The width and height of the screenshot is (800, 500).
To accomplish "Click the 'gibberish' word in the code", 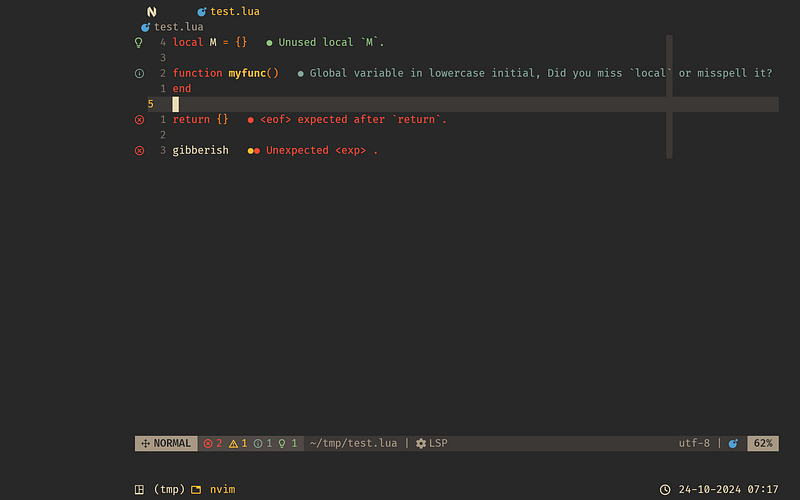I will [x=201, y=150].
